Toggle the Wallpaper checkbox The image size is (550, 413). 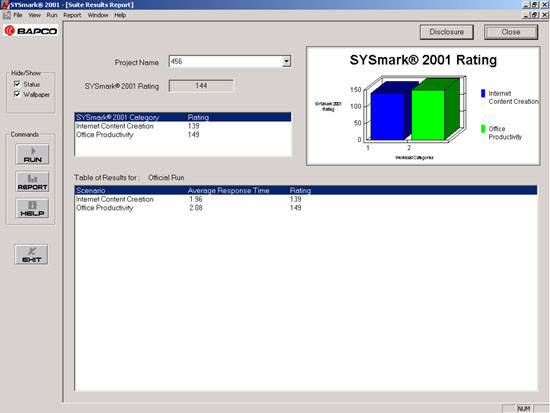[x=17, y=94]
